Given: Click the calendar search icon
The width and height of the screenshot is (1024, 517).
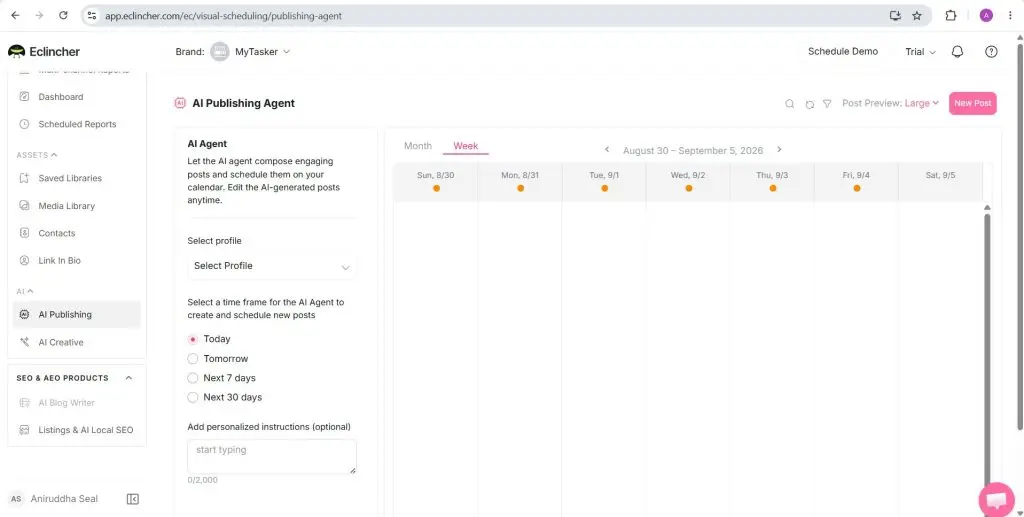Looking at the screenshot, I should click(790, 104).
